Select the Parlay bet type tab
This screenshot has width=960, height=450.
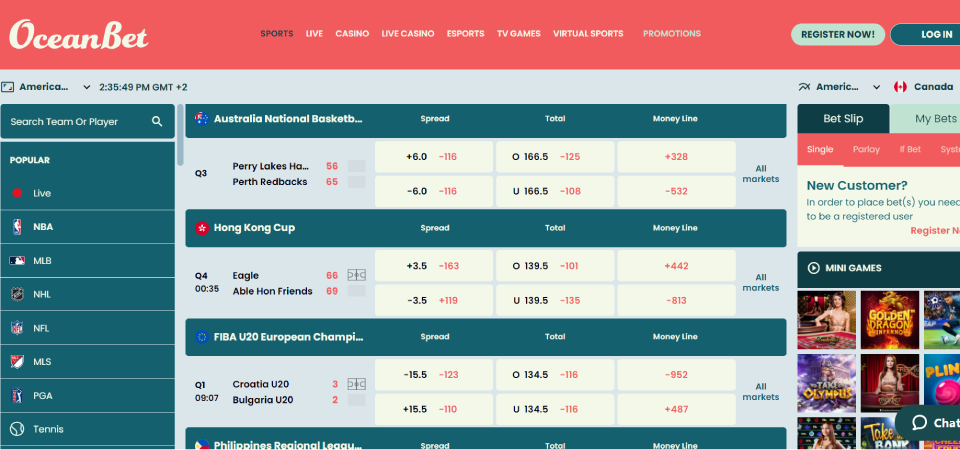(x=866, y=150)
